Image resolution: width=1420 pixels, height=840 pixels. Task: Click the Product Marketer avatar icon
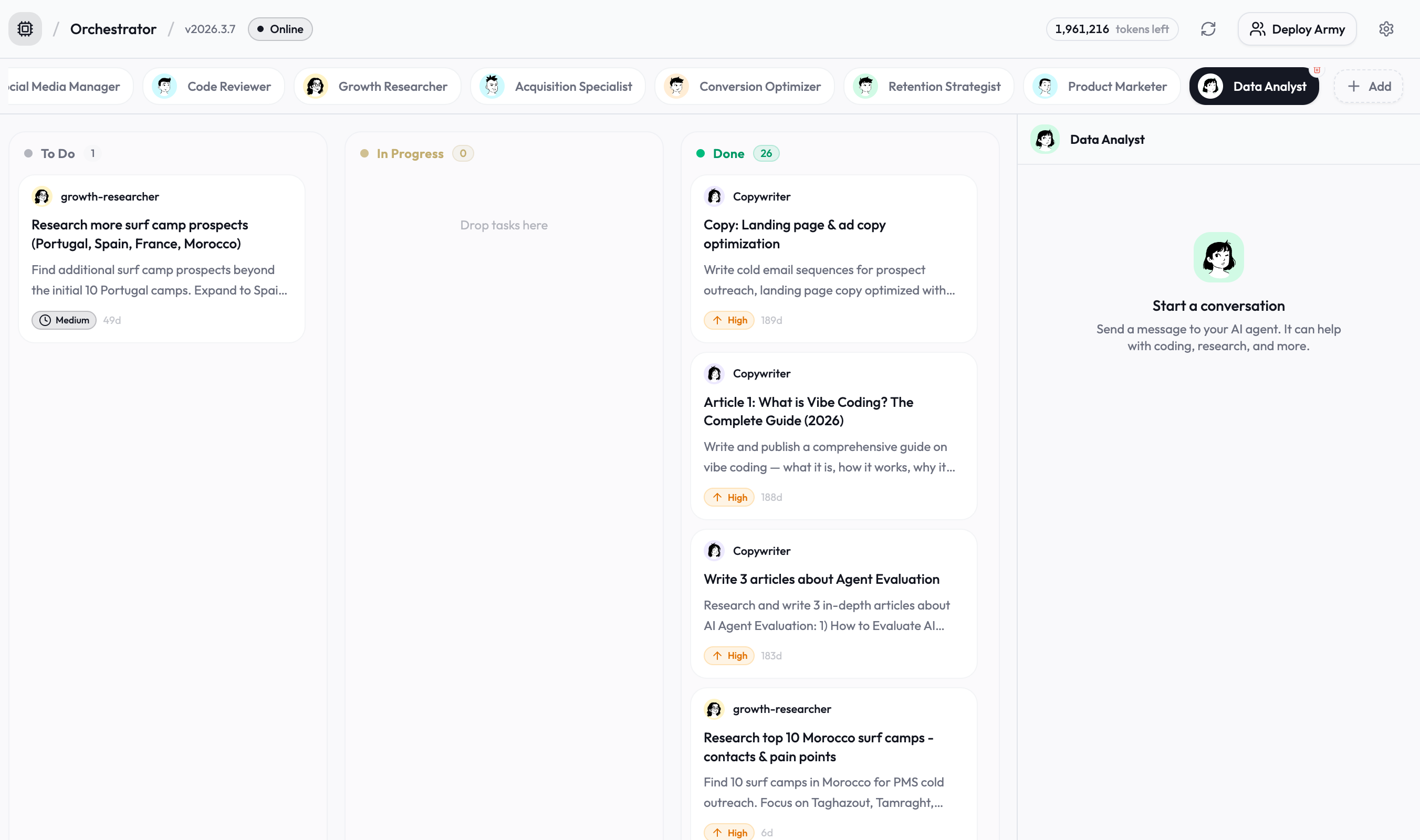pos(1045,86)
